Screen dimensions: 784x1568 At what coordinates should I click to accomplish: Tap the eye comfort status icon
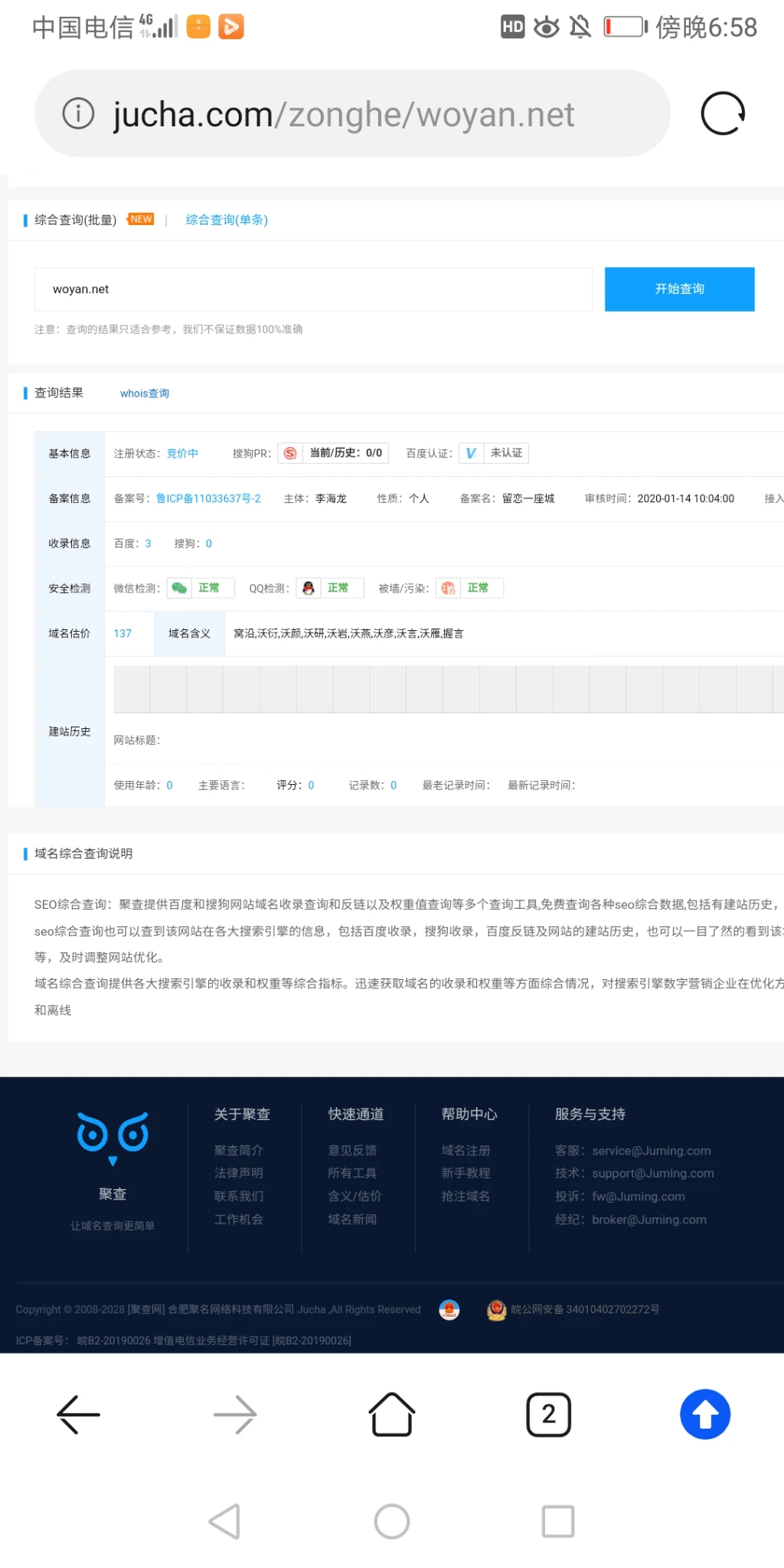[547, 28]
